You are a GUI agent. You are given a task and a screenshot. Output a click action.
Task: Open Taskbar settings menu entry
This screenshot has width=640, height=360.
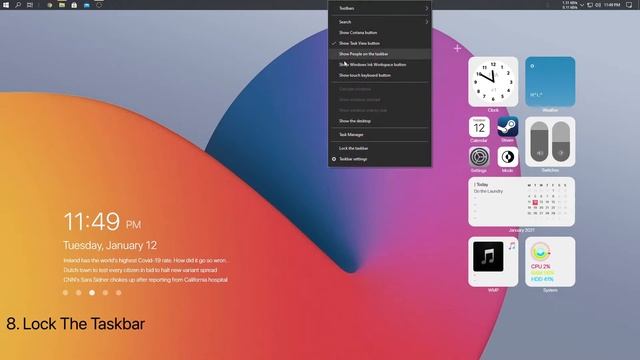(380, 159)
